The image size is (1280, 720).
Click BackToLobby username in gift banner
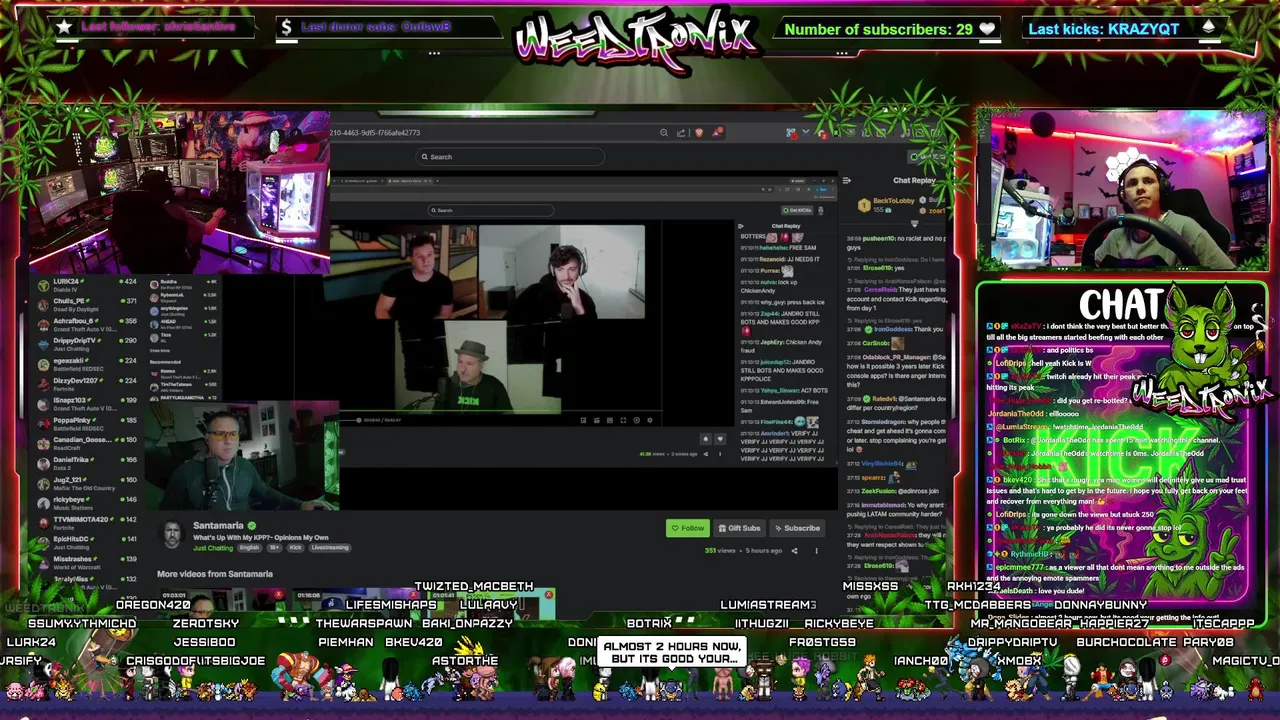[895, 201]
